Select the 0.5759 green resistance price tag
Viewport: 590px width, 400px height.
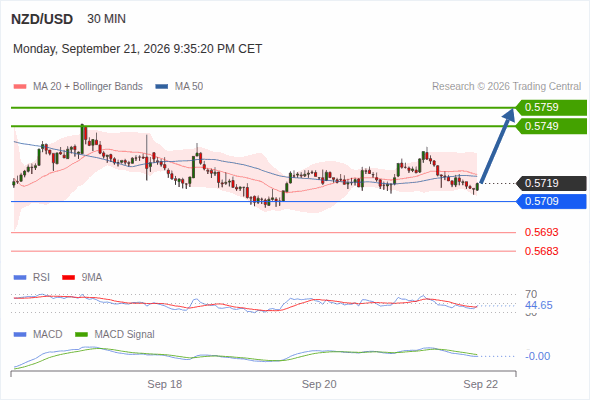pos(551,108)
